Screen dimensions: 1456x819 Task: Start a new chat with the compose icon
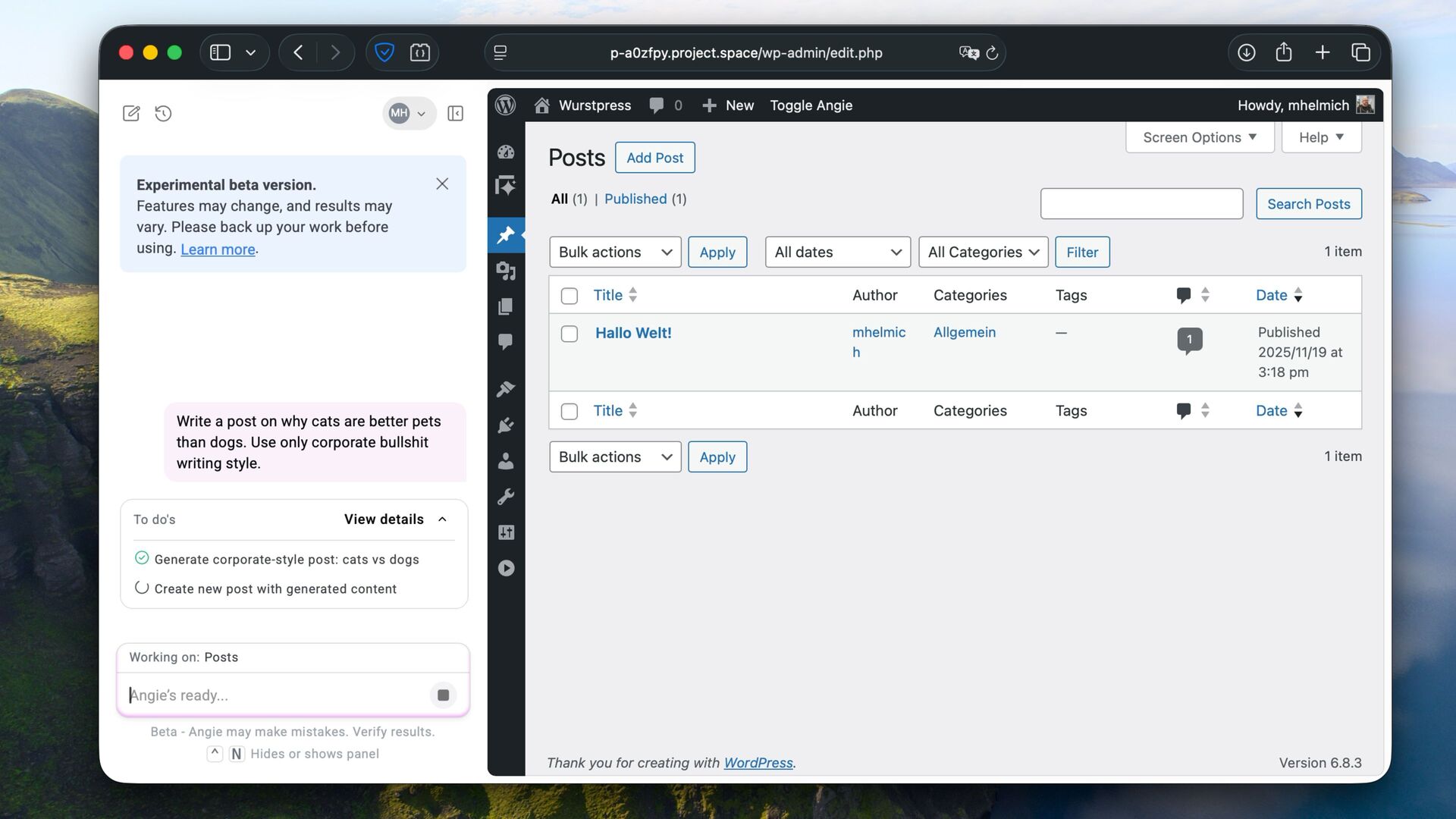pos(131,114)
